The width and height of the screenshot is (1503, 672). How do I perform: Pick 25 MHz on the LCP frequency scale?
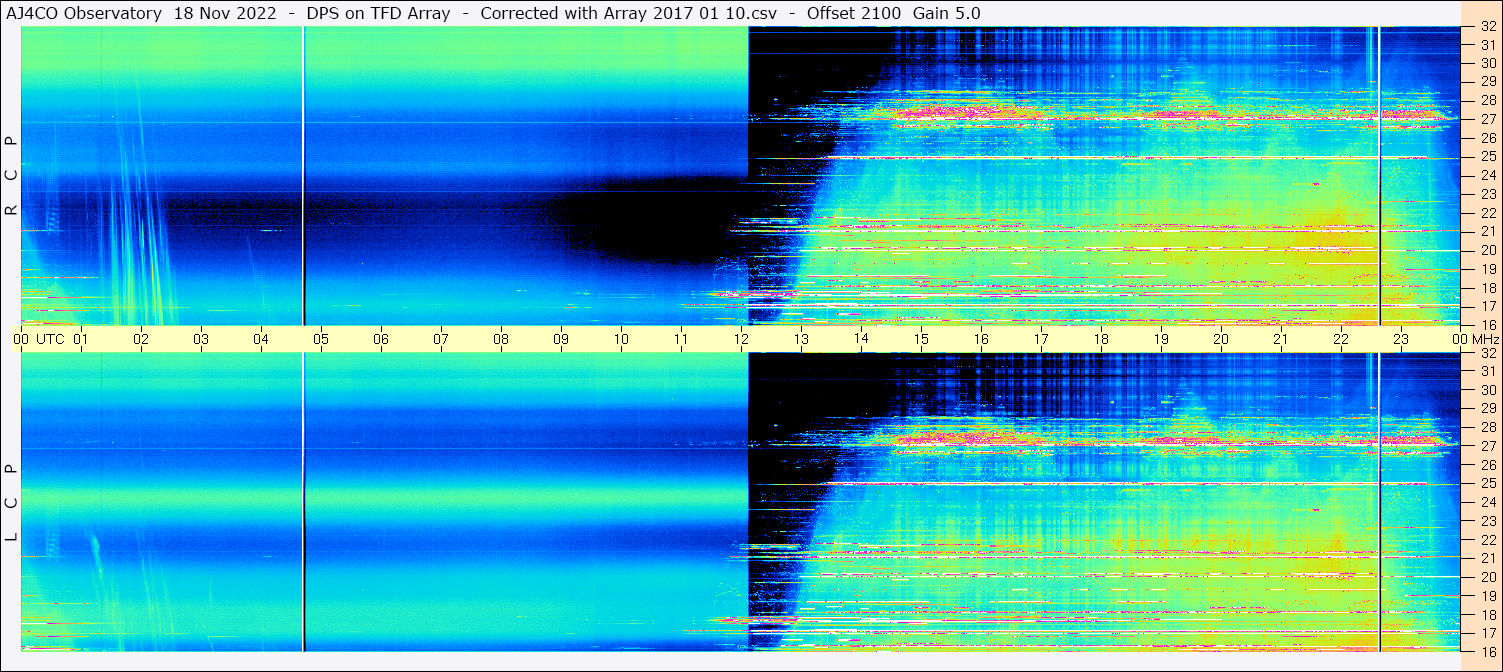pos(1488,483)
